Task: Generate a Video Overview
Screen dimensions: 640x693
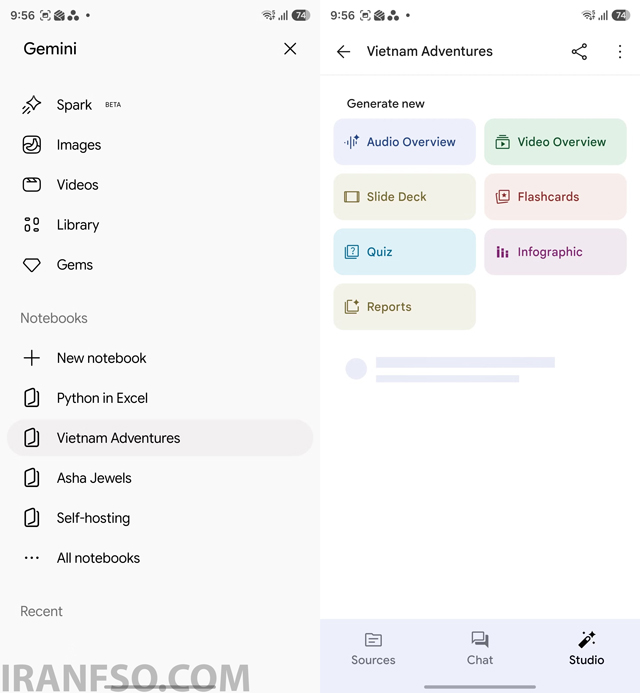Action: pyautogui.click(x=555, y=142)
